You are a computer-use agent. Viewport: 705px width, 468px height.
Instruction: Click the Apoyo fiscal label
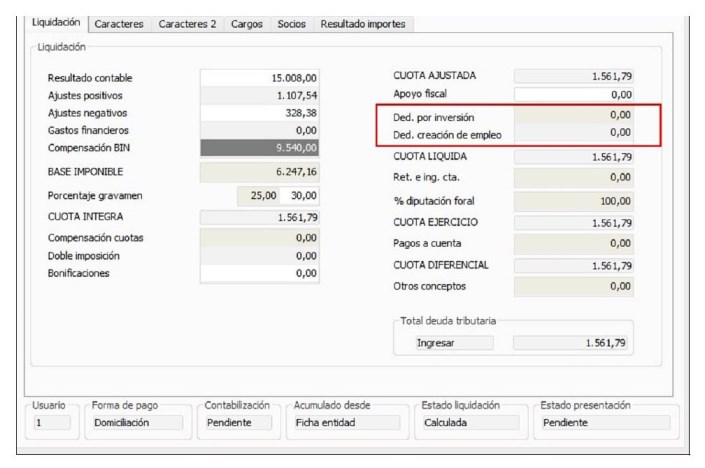pyautogui.click(x=420, y=94)
